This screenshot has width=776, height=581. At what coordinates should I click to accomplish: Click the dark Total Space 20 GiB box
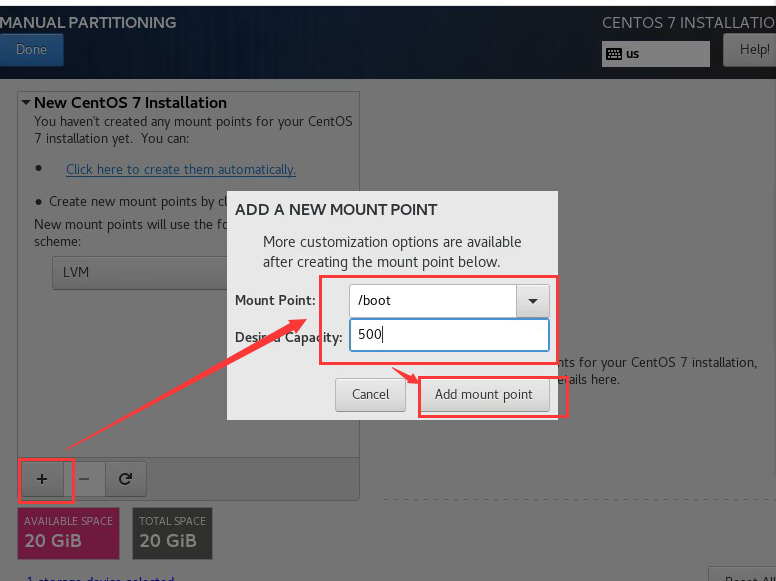[x=172, y=533]
